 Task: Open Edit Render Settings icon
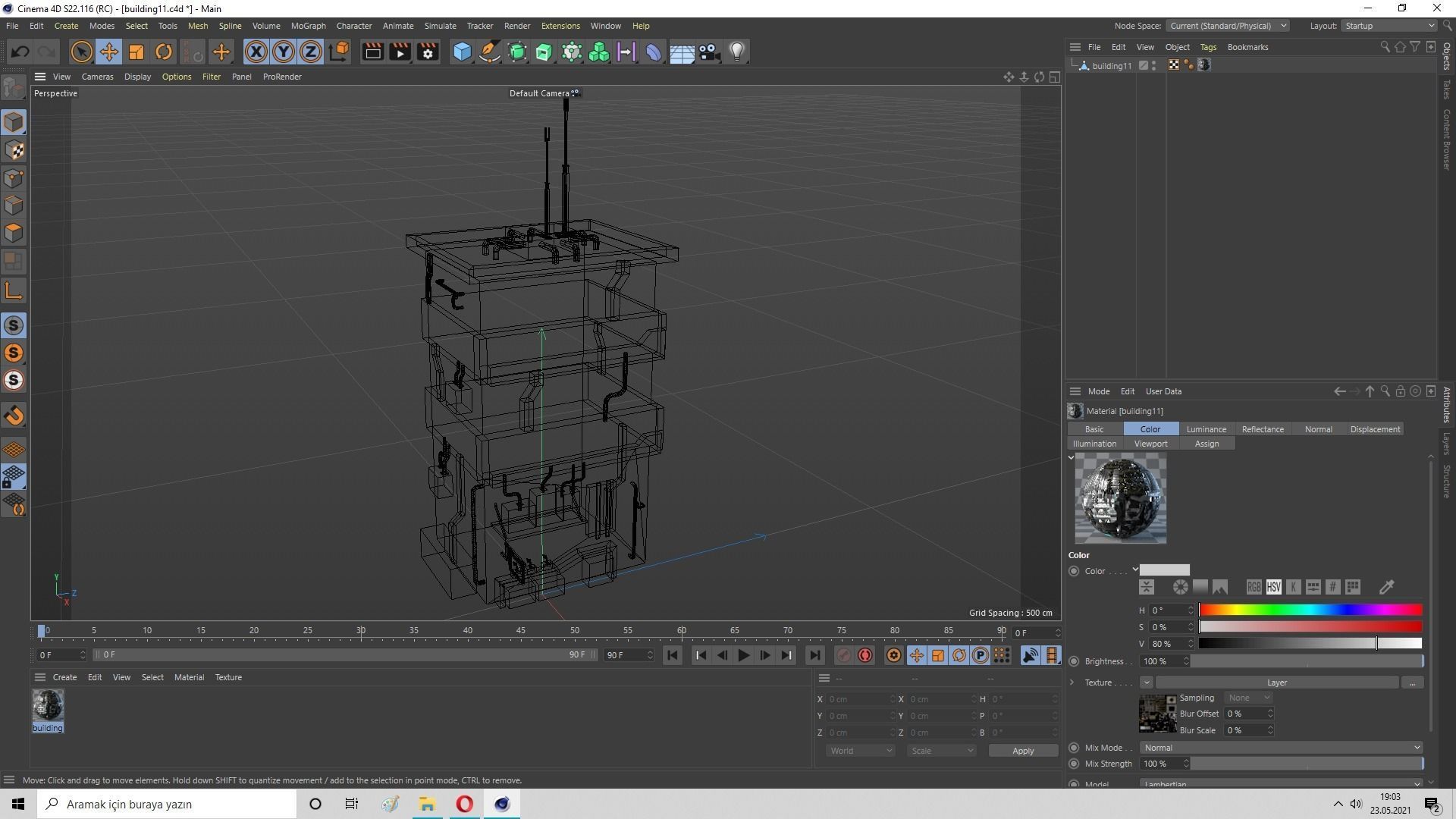click(x=428, y=52)
